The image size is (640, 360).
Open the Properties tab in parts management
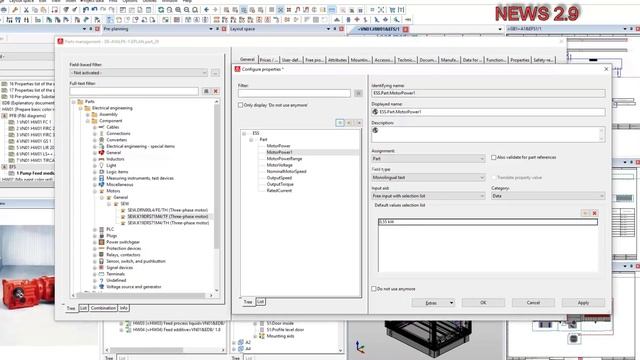(519, 60)
